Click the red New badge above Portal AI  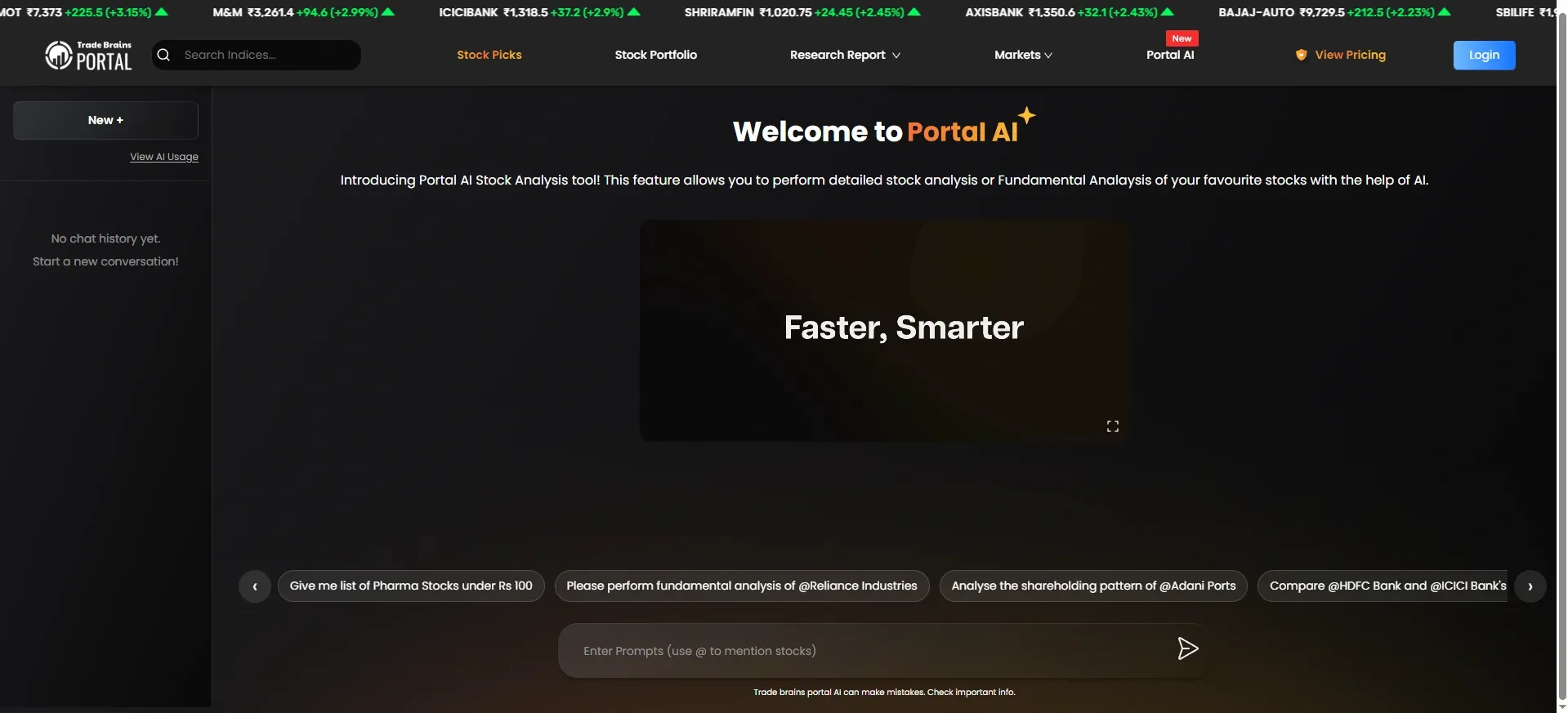click(x=1182, y=38)
